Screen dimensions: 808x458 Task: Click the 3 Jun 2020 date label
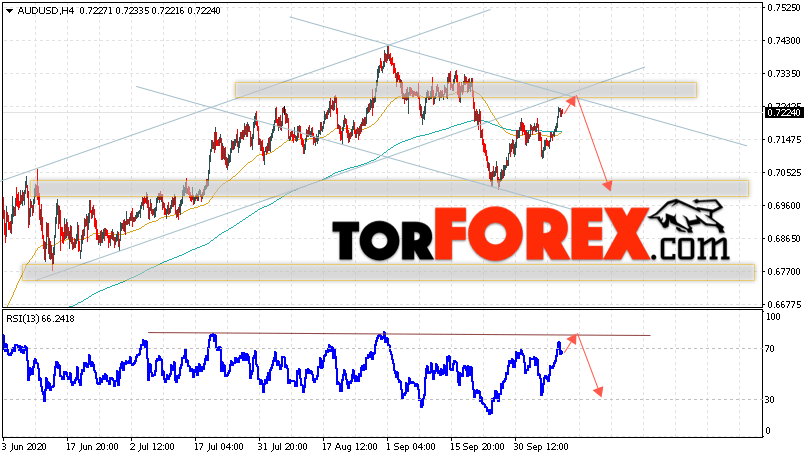coord(24,447)
